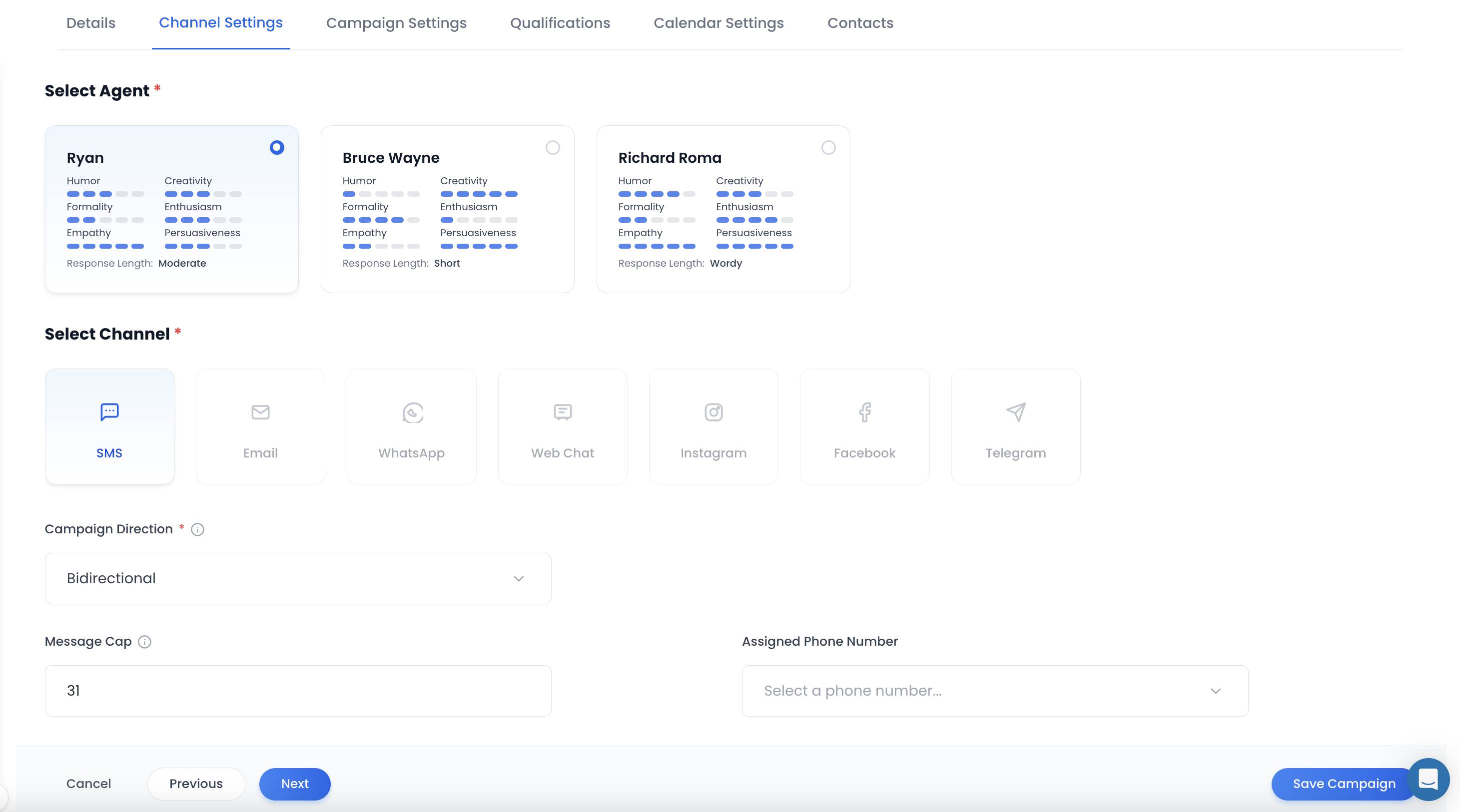Click the Message Cap input field
The width and height of the screenshot is (1460, 812).
click(x=298, y=690)
